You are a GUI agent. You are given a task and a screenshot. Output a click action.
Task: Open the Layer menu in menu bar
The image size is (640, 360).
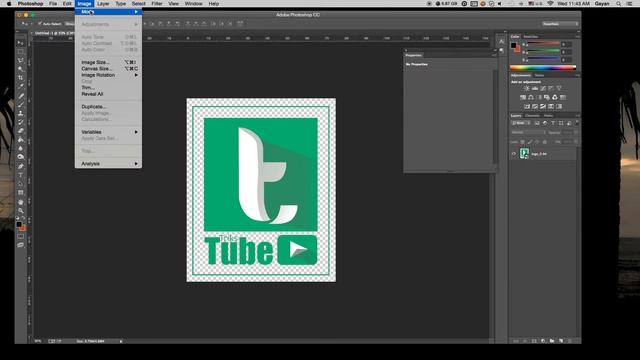103,4
